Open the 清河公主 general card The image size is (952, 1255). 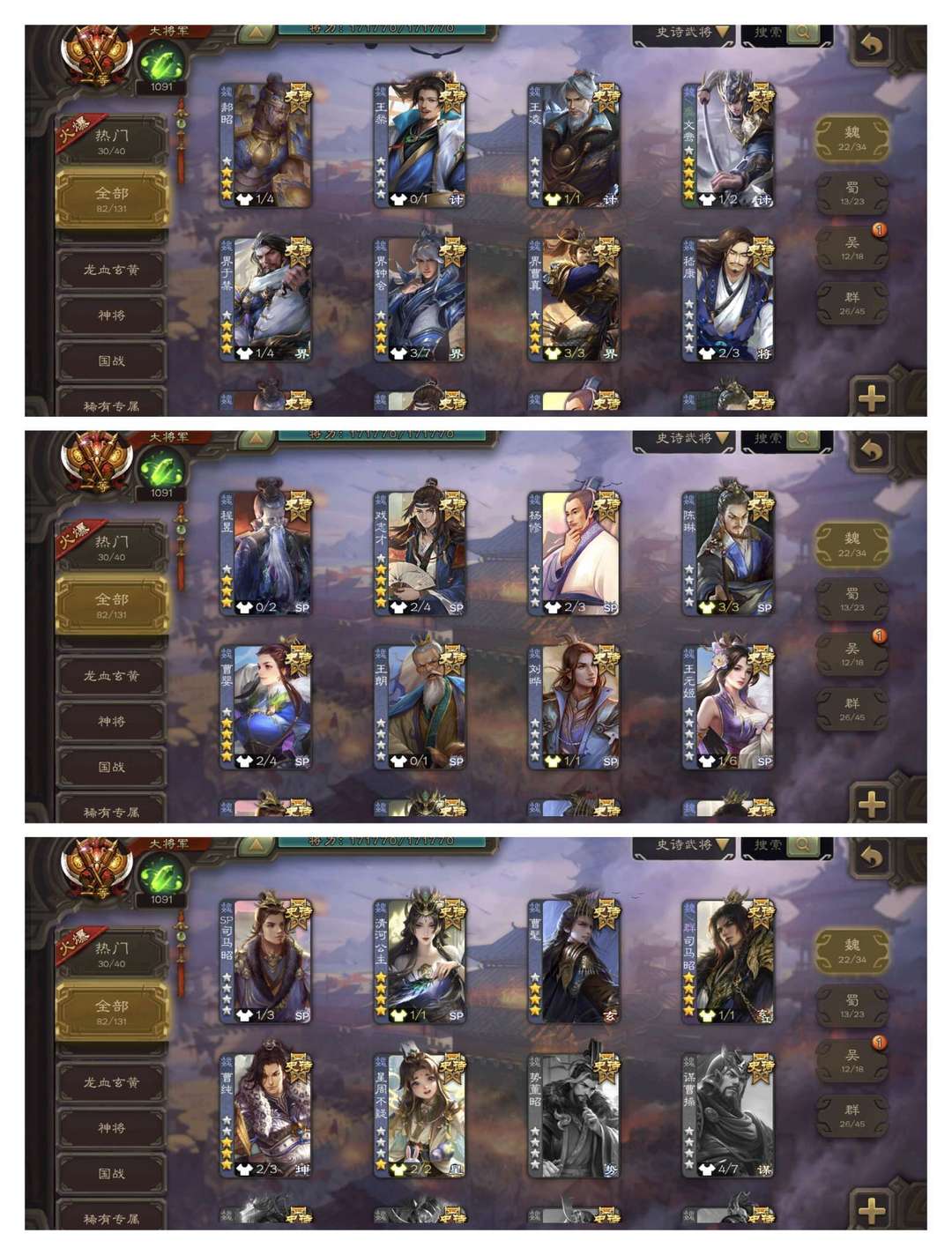pos(420,961)
